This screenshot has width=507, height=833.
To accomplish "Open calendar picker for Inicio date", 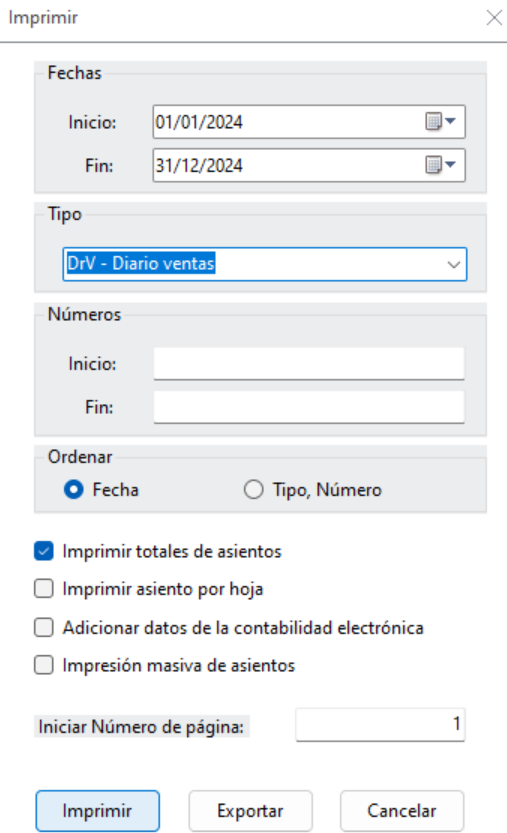I will (441, 122).
